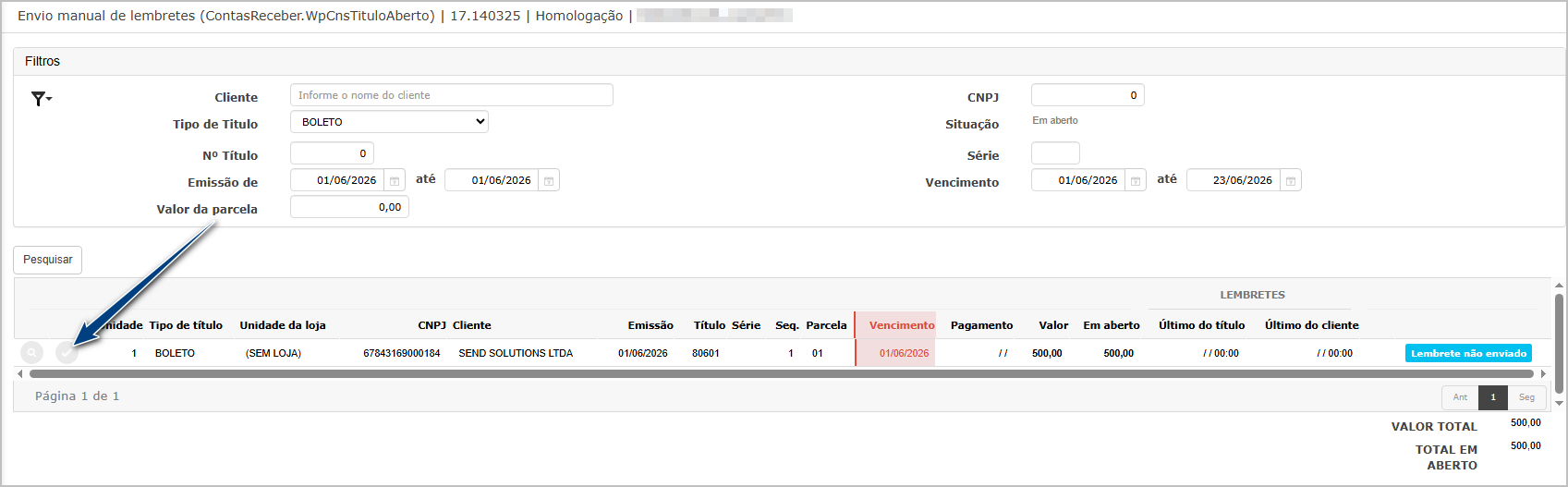Click the Pesquisar button

pyautogui.click(x=48, y=260)
